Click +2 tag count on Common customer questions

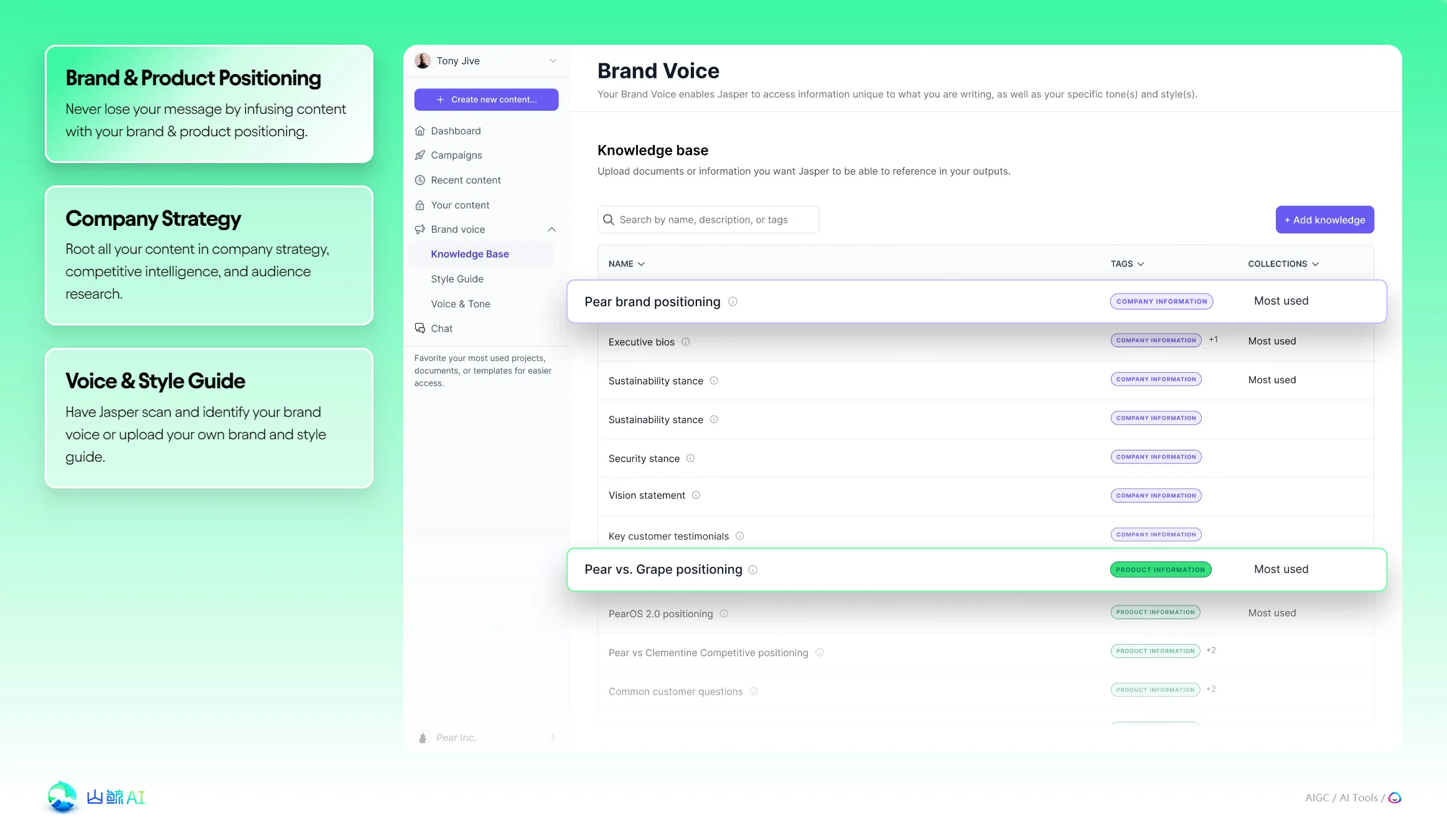click(x=1211, y=689)
